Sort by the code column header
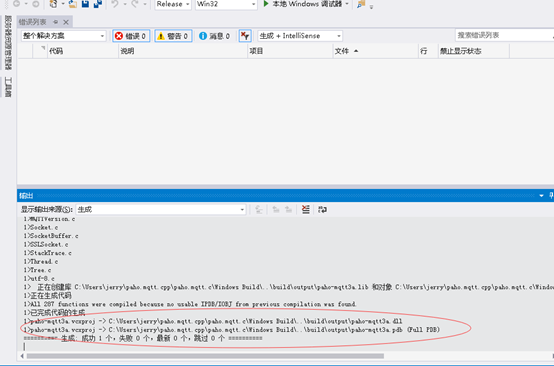This screenshot has height=366, width=554. click(83, 51)
